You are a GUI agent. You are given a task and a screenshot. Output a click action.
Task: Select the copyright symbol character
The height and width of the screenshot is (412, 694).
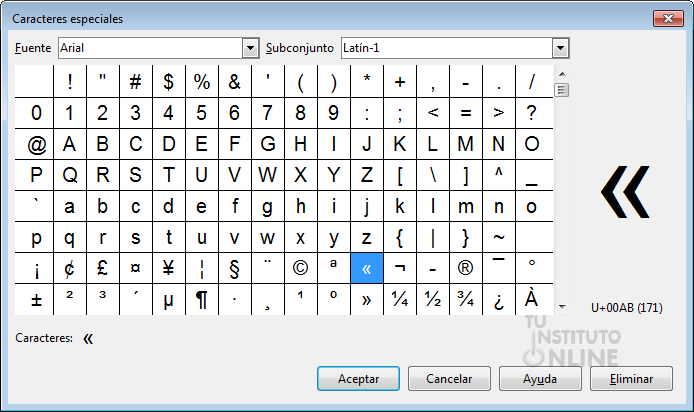point(300,268)
